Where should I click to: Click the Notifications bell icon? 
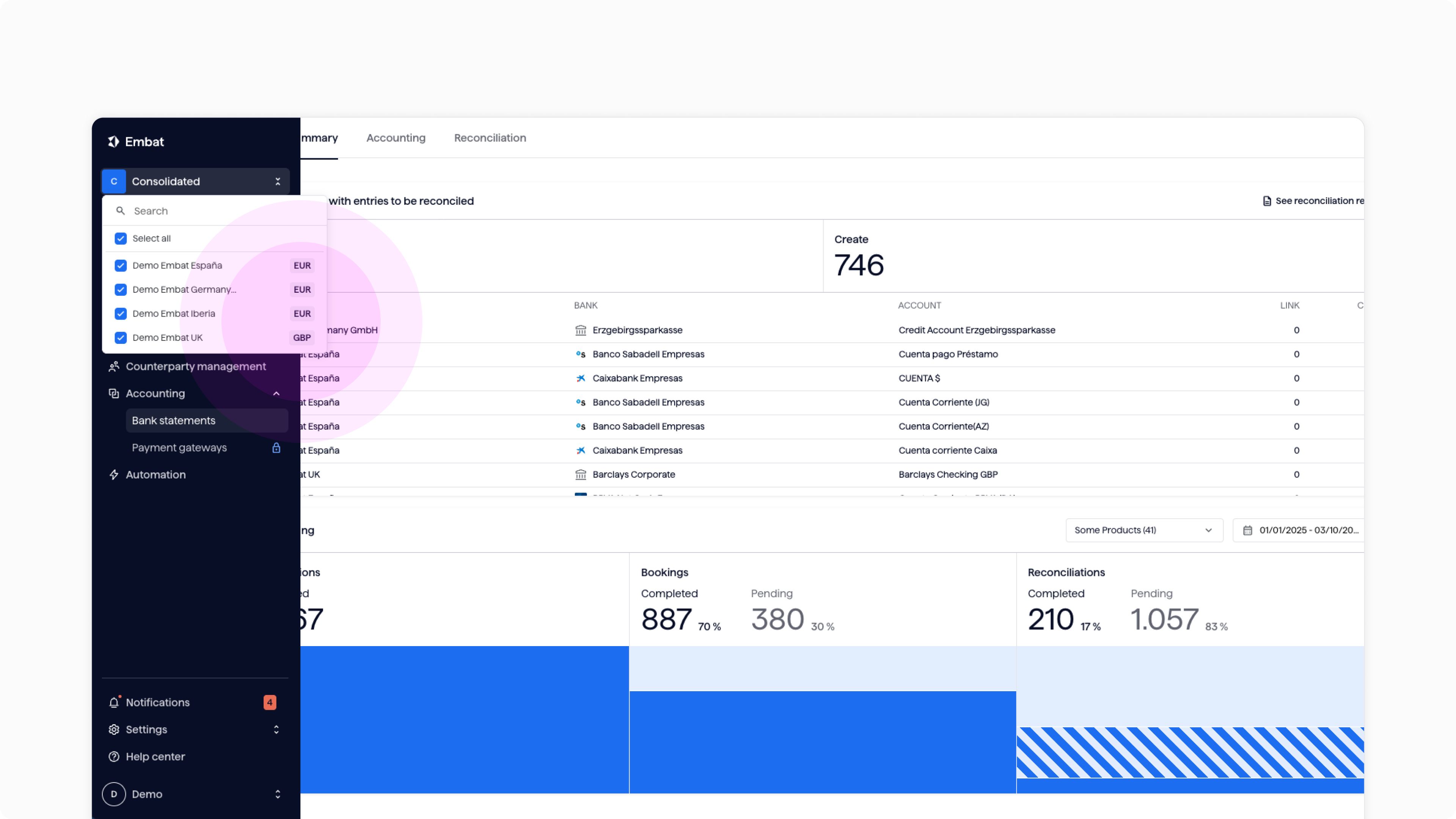coord(114,703)
